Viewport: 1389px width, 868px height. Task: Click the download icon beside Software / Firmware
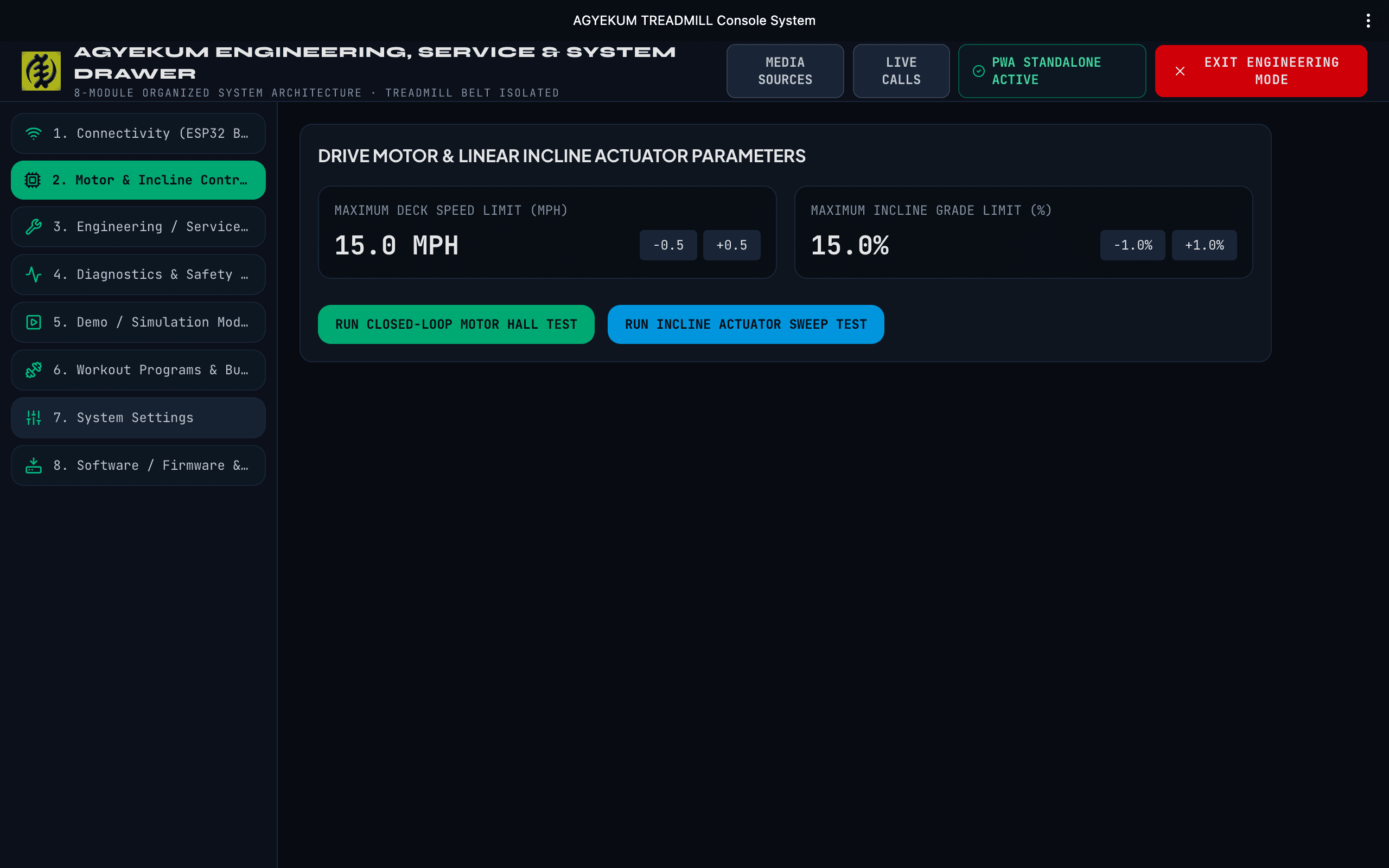(34, 465)
